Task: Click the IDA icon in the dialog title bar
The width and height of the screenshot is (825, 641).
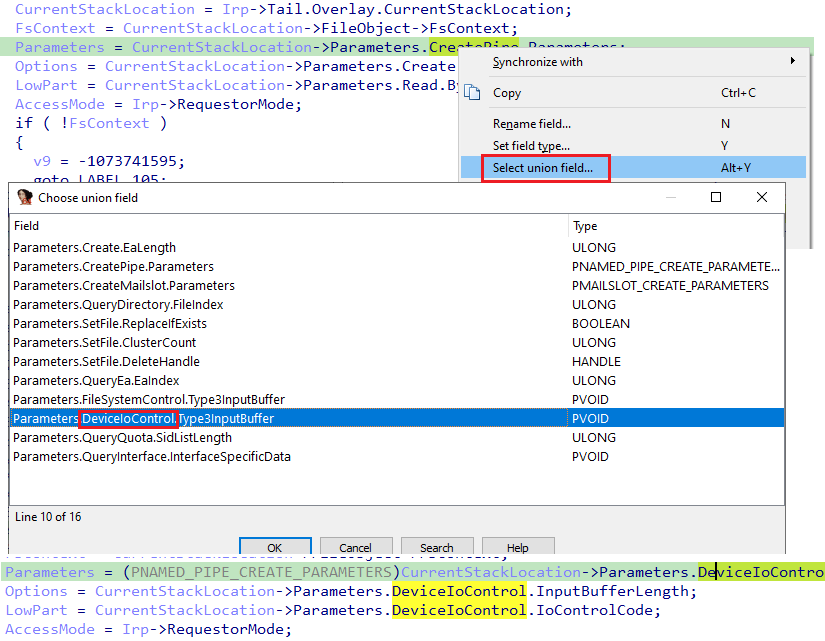Action: (x=25, y=197)
